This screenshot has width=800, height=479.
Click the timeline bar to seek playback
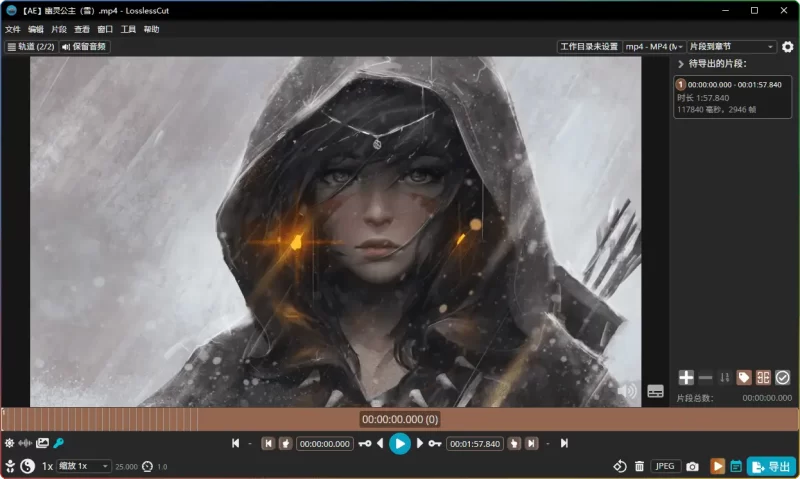pos(400,419)
